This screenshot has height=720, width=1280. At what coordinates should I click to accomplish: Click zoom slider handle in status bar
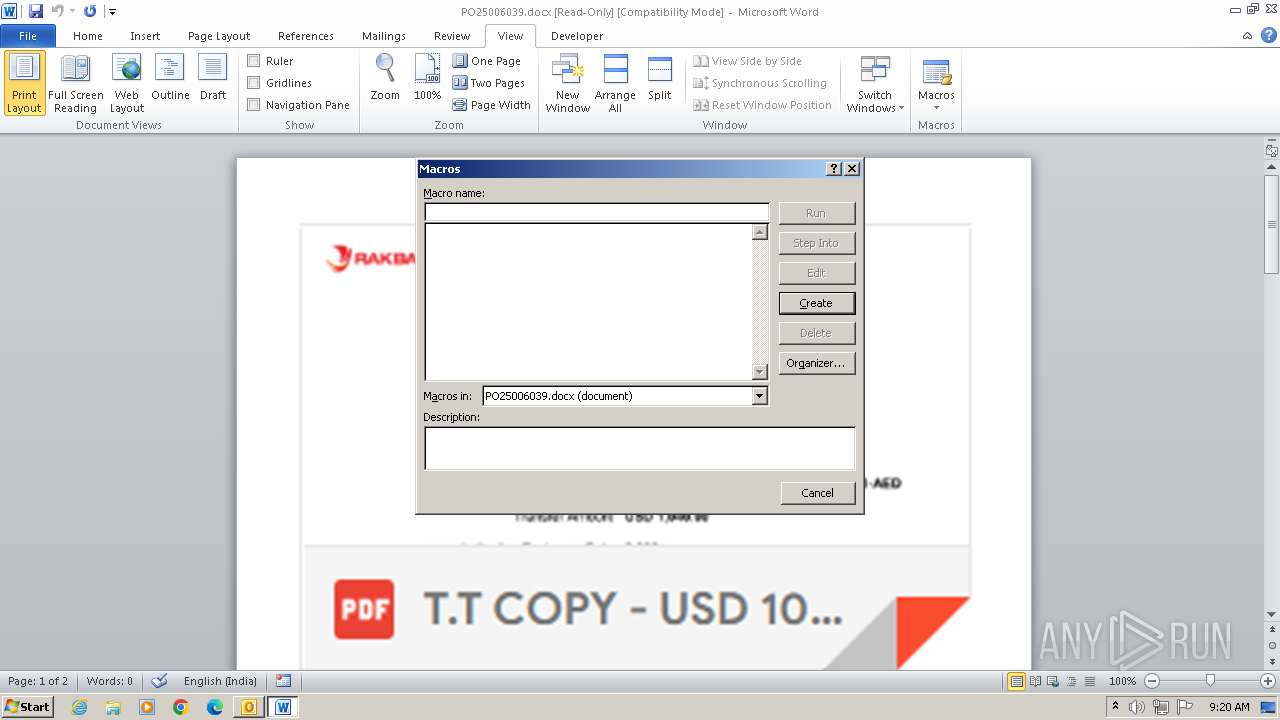coord(1210,681)
